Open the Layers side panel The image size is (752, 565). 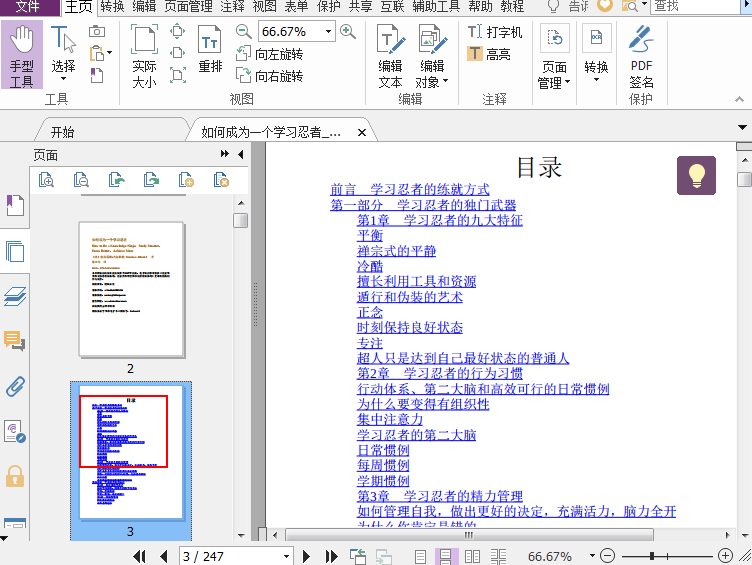tap(15, 296)
